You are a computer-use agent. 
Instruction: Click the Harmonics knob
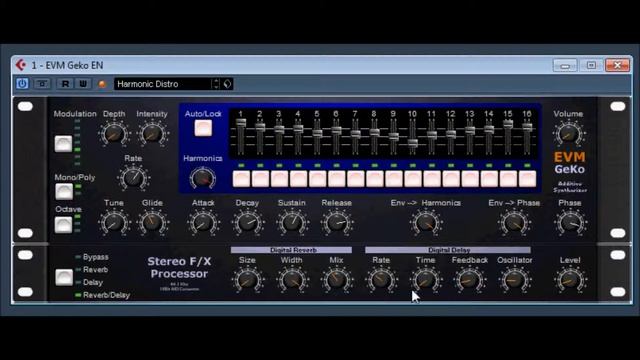point(202,178)
